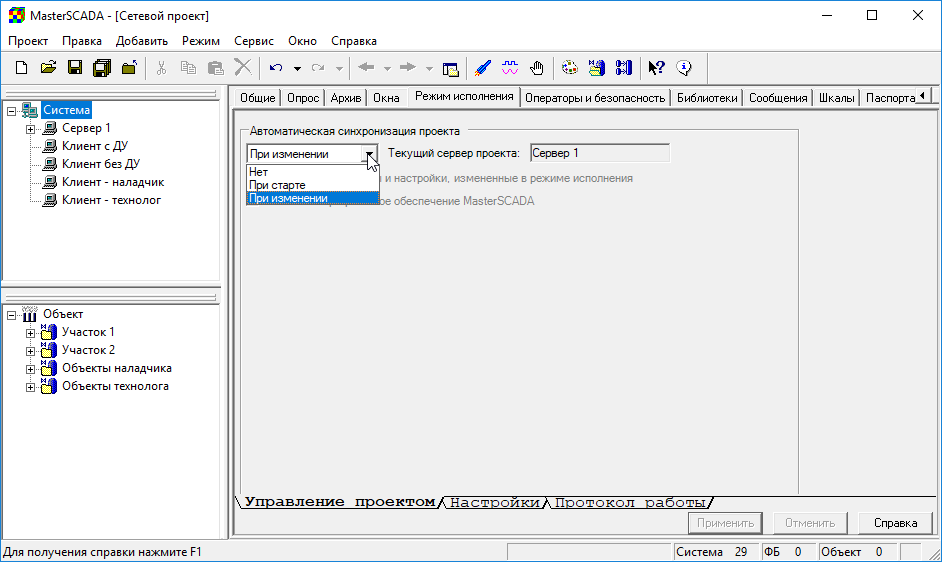Open the Проект menu
Image resolution: width=942 pixels, height=562 pixels.
click(x=28, y=41)
